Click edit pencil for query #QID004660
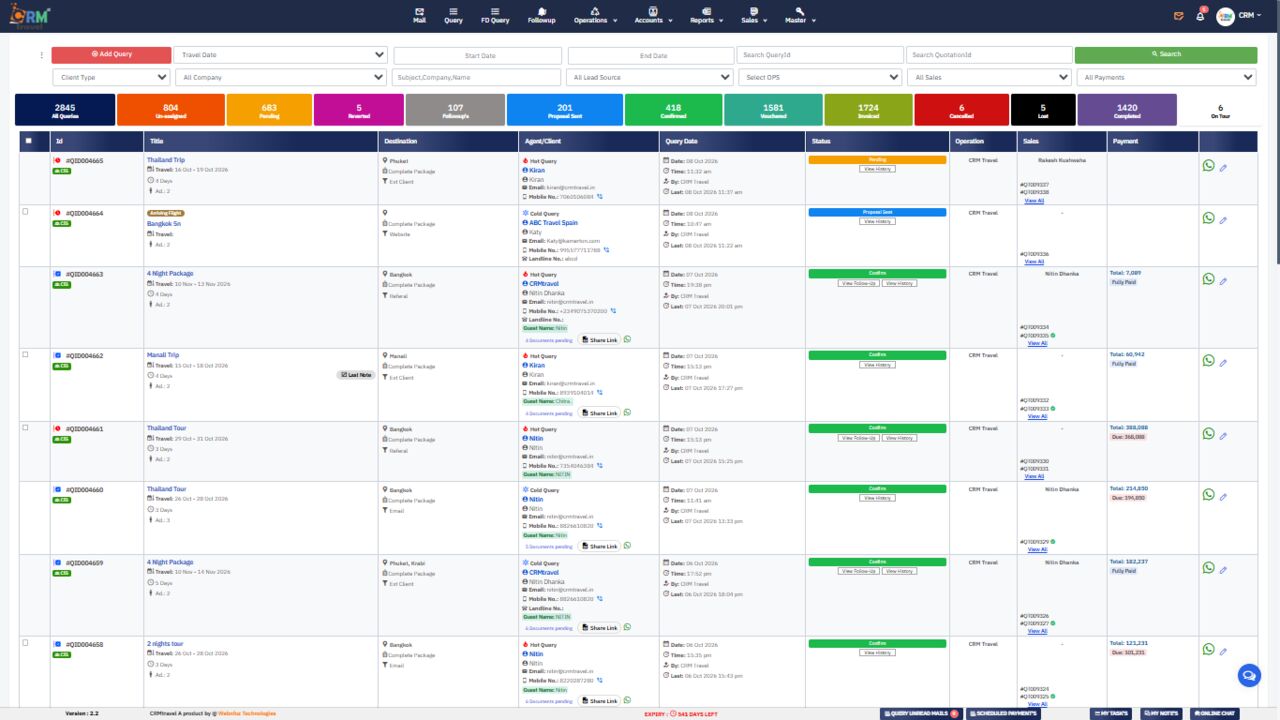The height and width of the screenshot is (720, 1280). [x=1223, y=497]
